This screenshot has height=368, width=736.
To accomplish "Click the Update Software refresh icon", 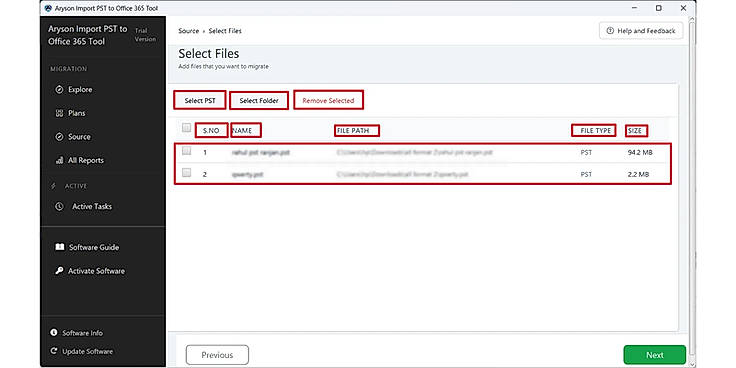I will (x=54, y=351).
